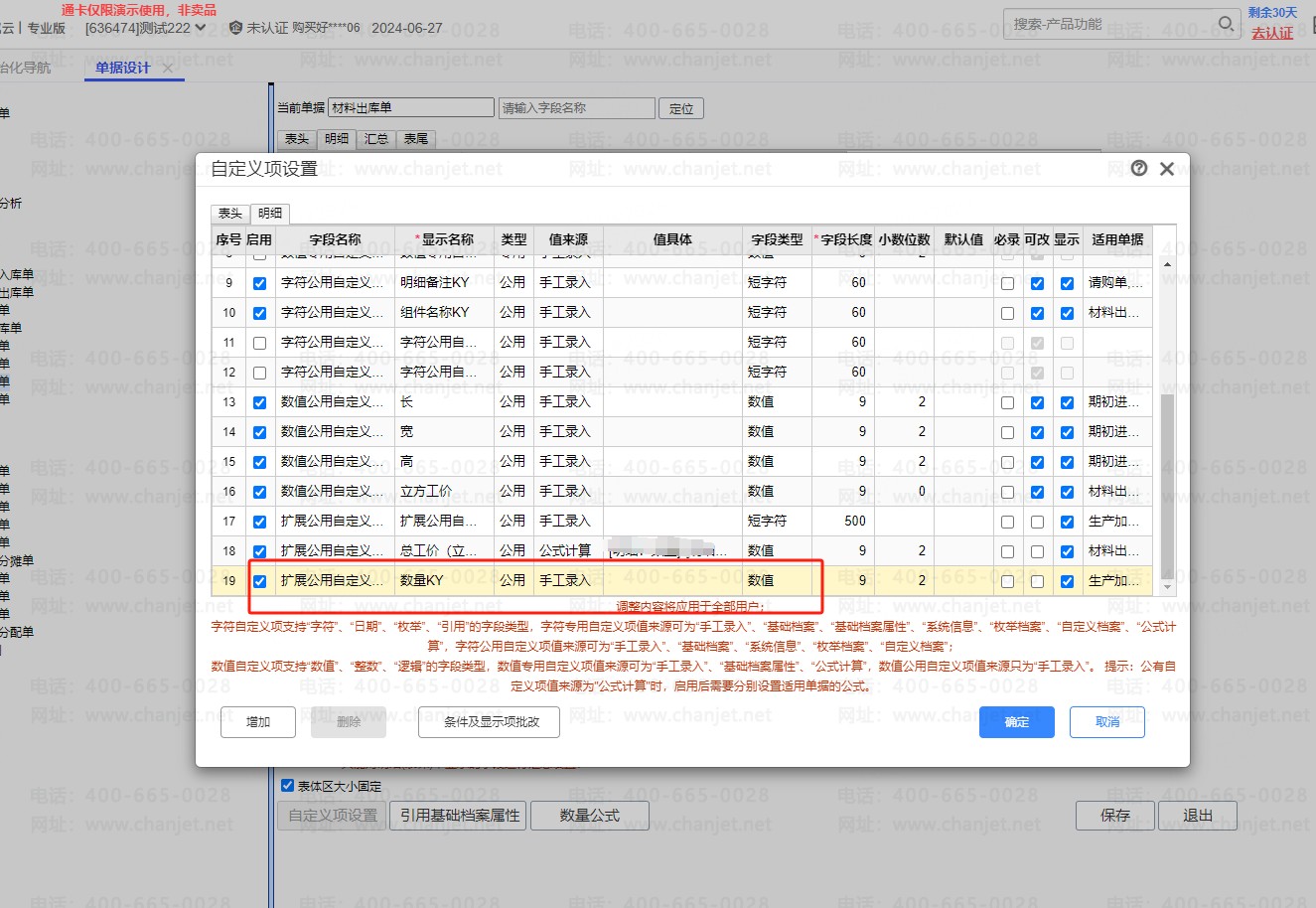Open the 当前单据 材料出库单 combo box
The height and width of the screenshot is (908, 1316).
[x=411, y=108]
